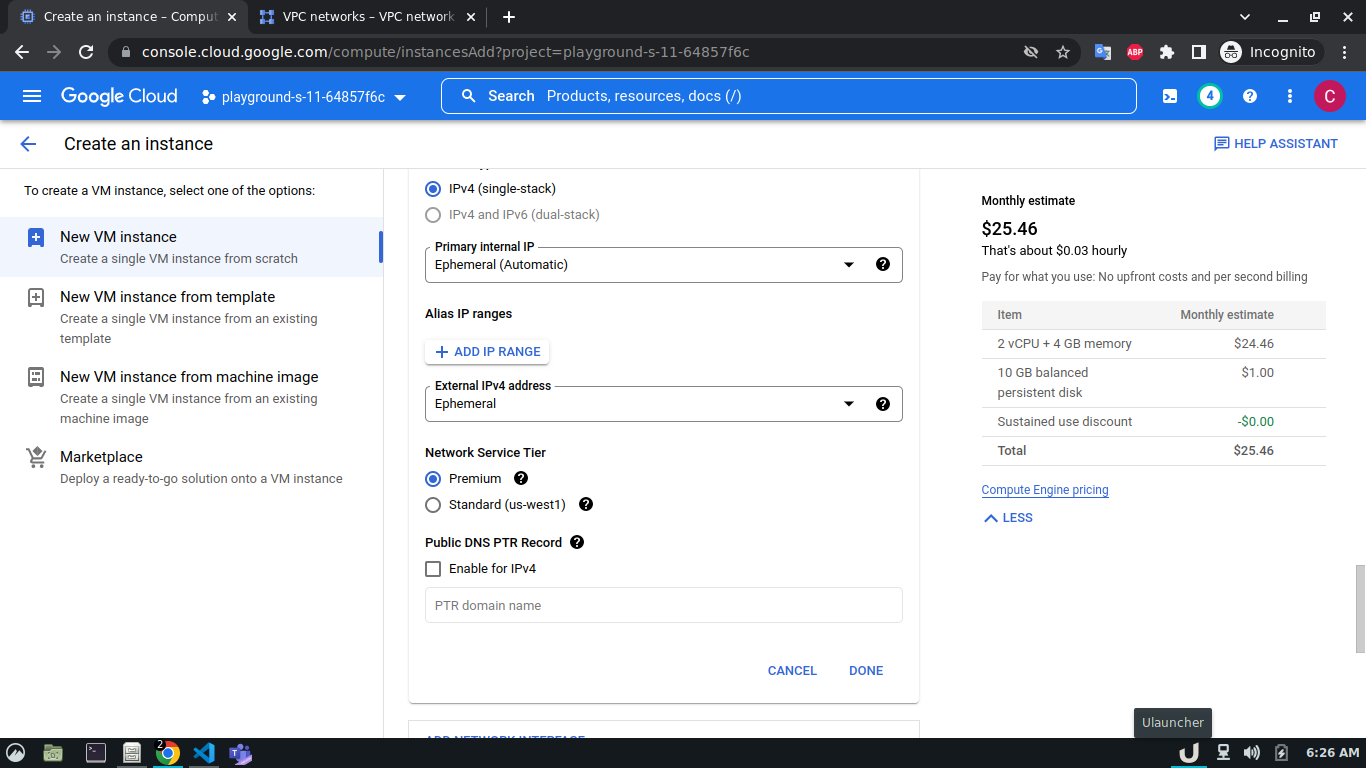The height and width of the screenshot is (768, 1366).
Task: Select Standard (us-west1) network tier
Action: [x=433, y=505]
